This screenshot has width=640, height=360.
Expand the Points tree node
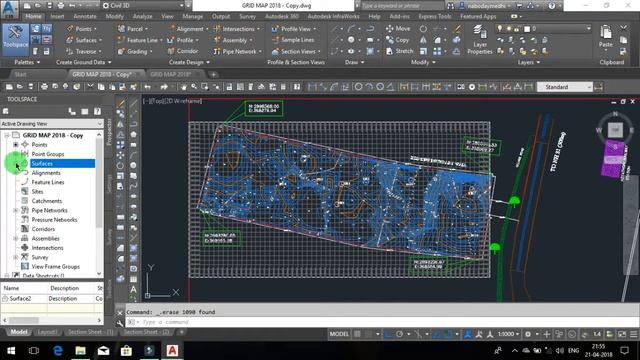[x=16, y=144]
